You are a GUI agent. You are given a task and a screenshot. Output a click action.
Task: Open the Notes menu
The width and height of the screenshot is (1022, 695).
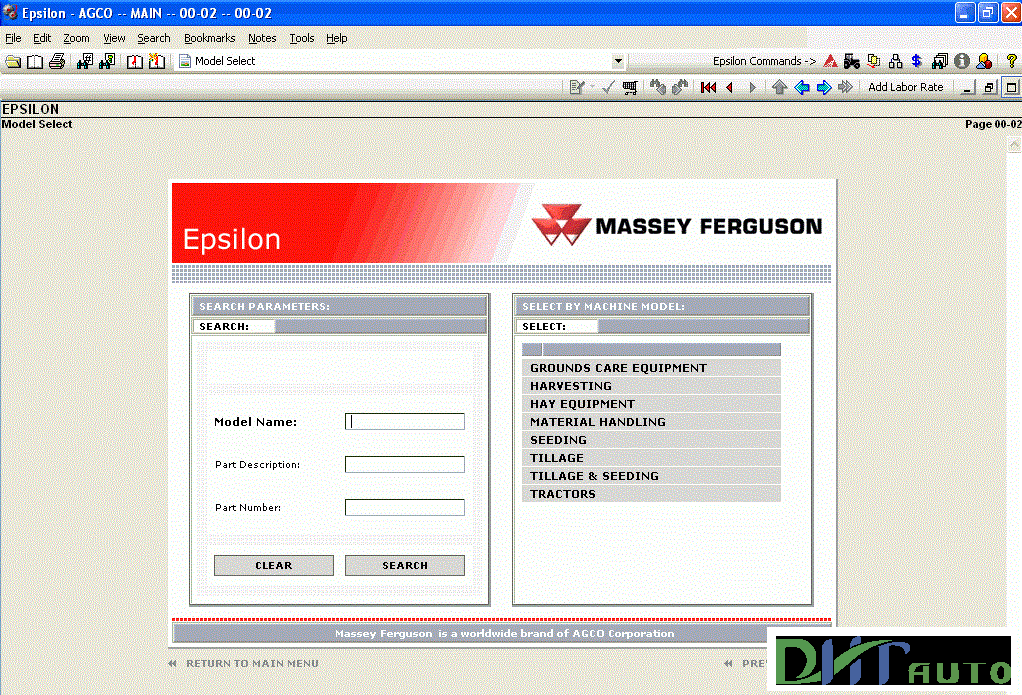tap(262, 38)
